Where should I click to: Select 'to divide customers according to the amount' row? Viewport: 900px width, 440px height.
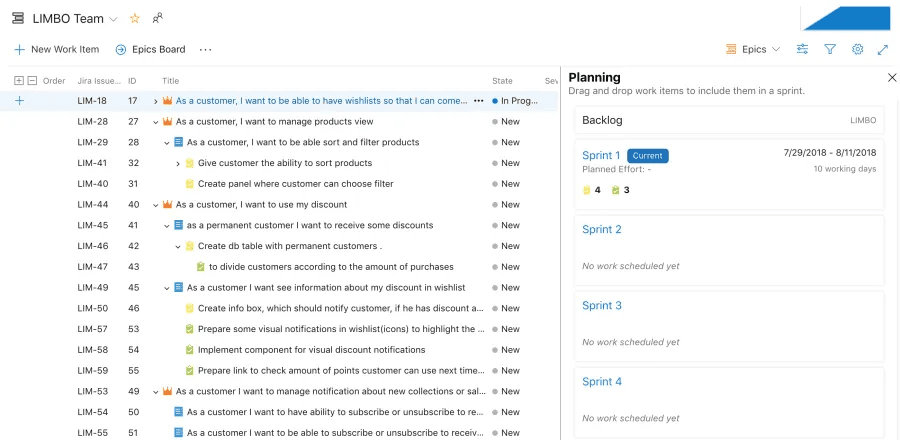tap(279, 267)
